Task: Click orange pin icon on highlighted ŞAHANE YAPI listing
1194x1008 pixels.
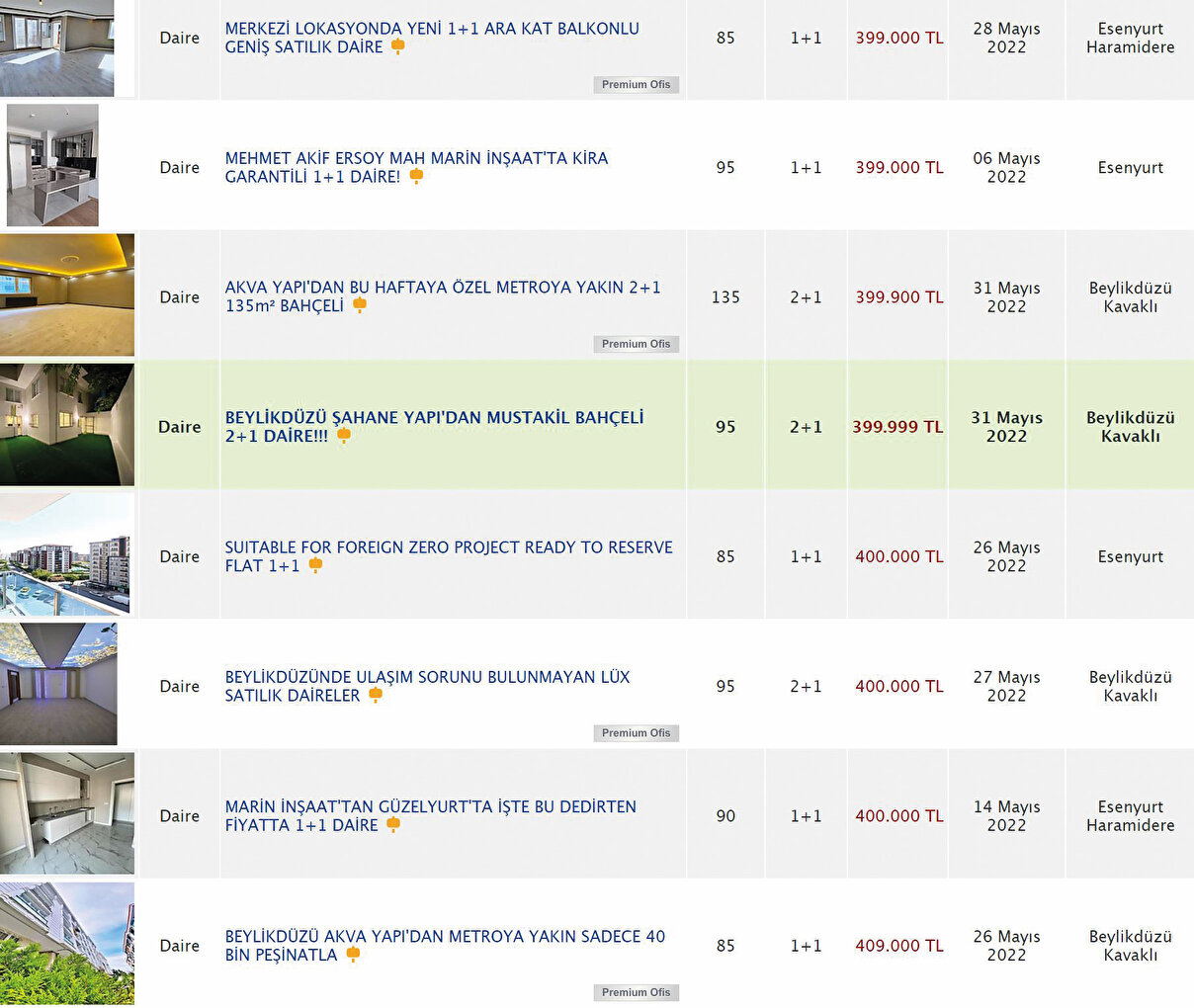Action: (344, 435)
